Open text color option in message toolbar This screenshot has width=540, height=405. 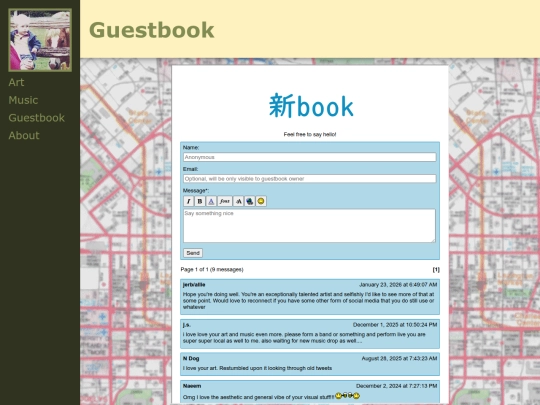pyautogui.click(x=211, y=201)
